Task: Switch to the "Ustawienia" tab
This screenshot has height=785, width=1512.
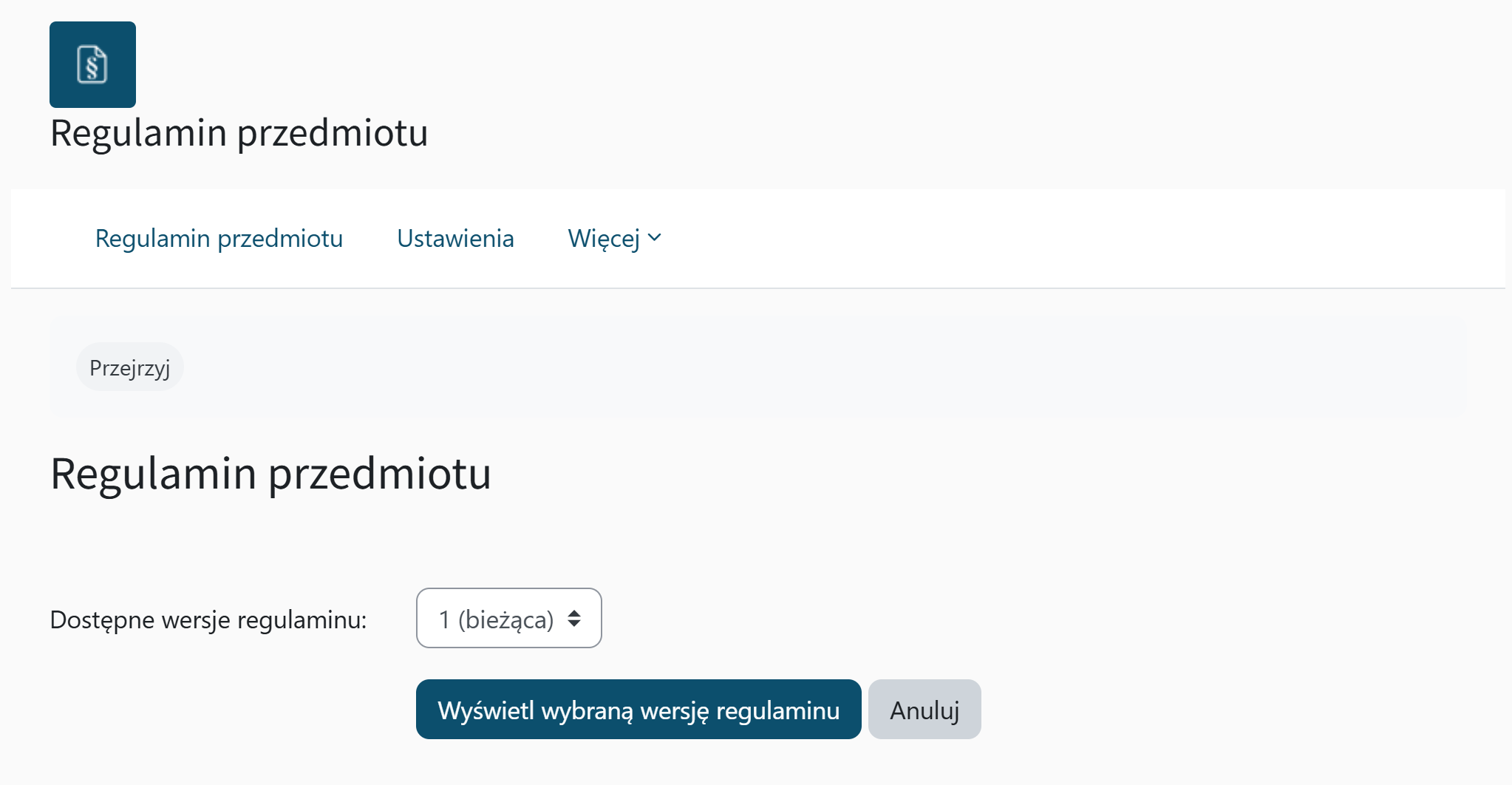Action: (x=455, y=238)
